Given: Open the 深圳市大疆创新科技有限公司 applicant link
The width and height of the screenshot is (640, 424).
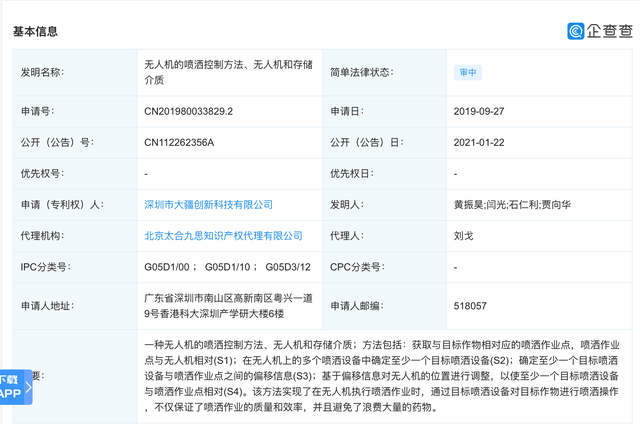Looking at the screenshot, I should pyautogui.click(x=209, y=204).
